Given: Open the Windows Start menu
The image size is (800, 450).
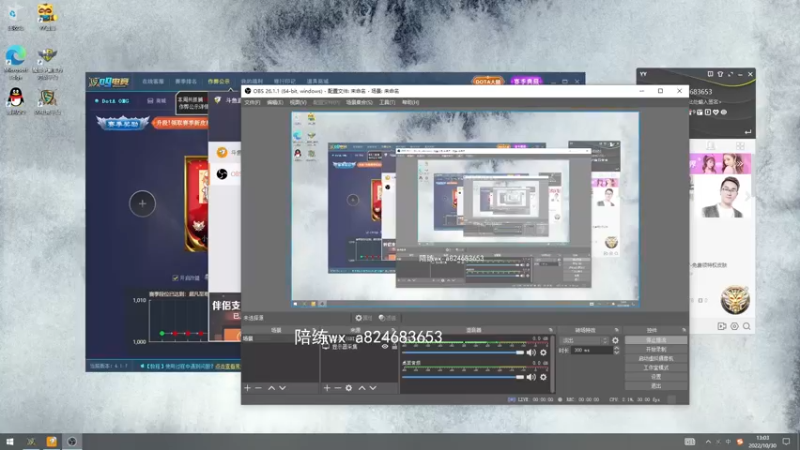Looking at the screenshot, I should tap(10, 441).
